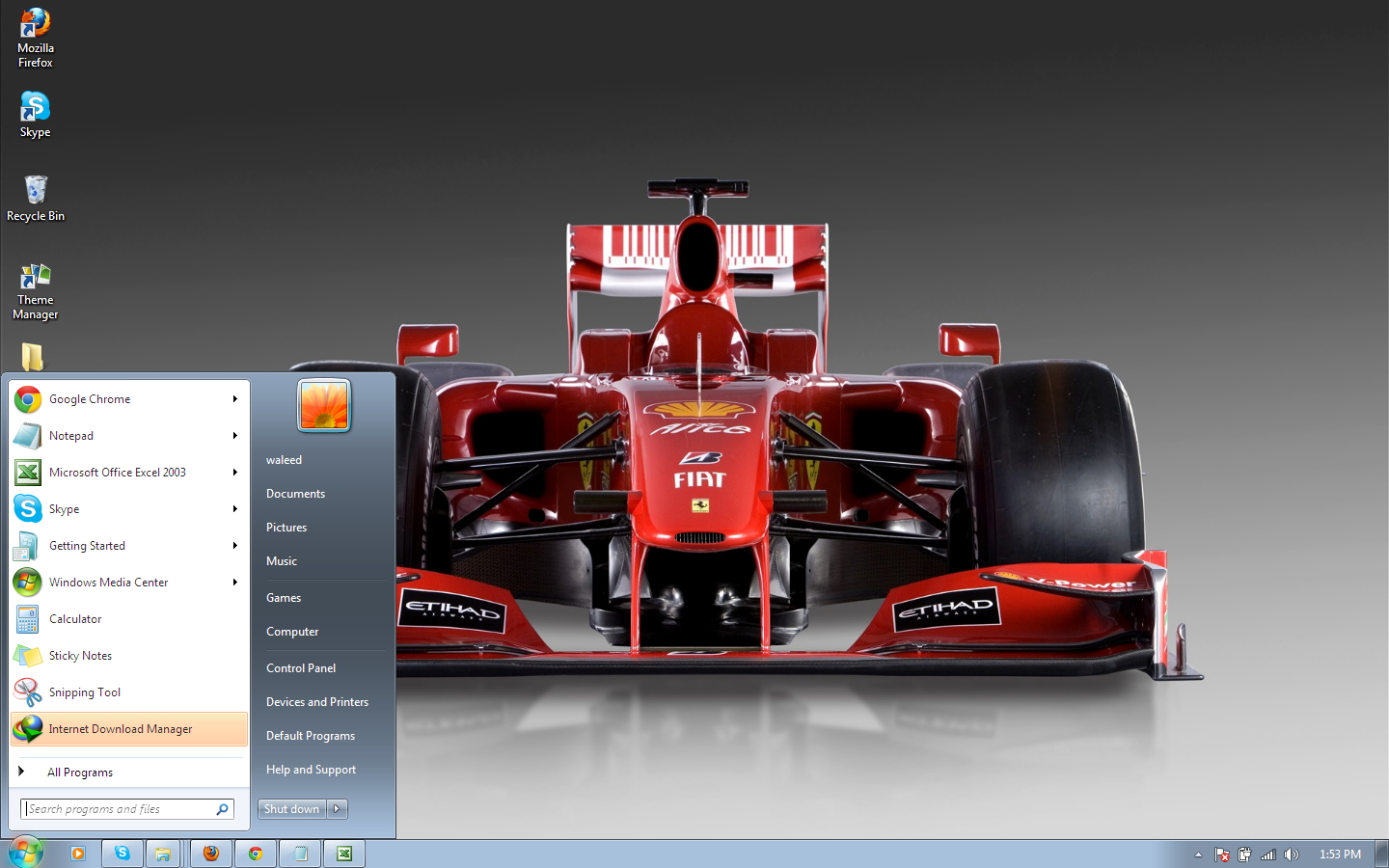Expand Microsoft Office Excel 2003 jump list arrow
Image resolution: width=1389 pixels, height=868 pixels.
(234, 473)
